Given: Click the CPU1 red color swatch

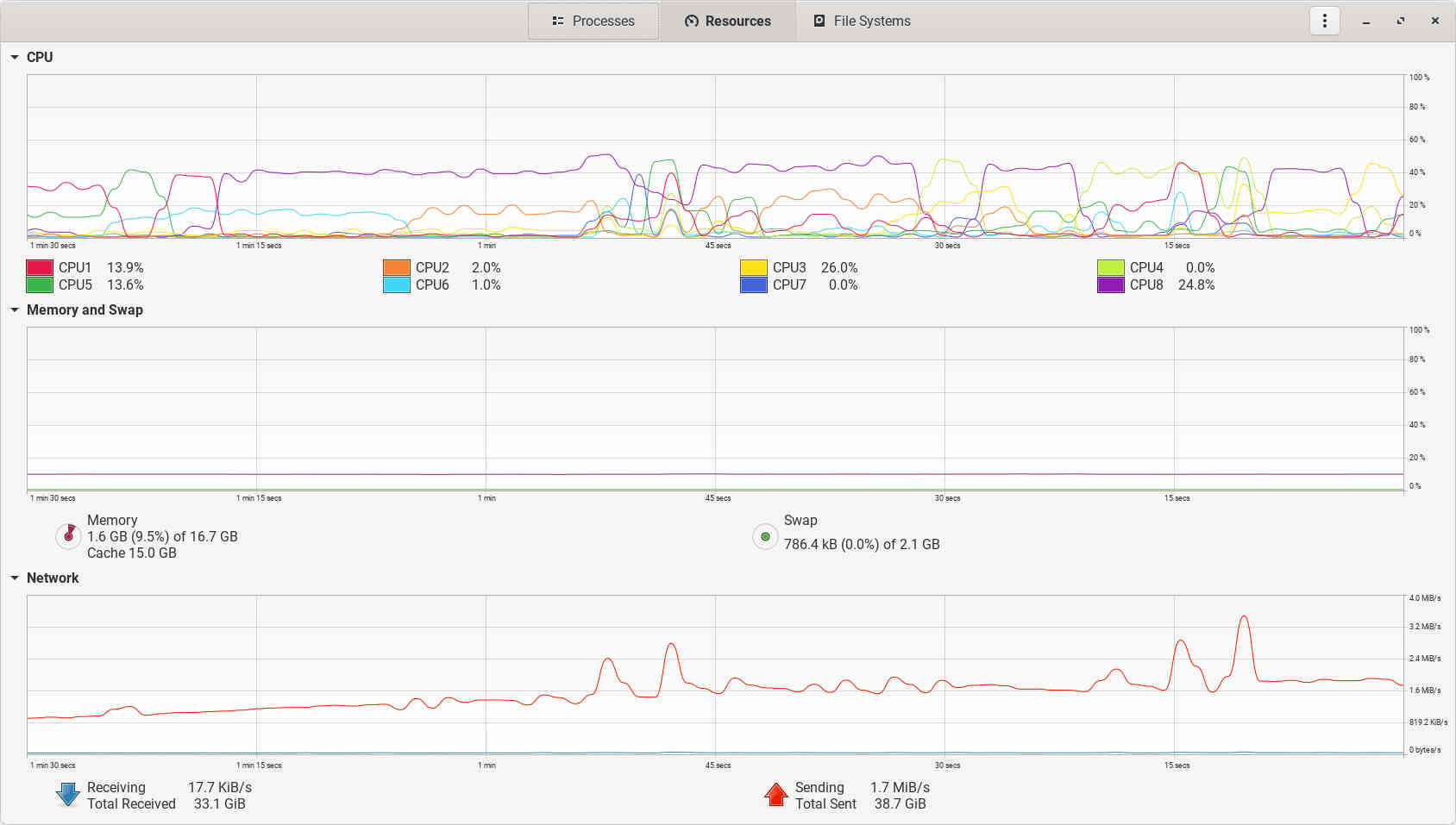Looking at the screenshot, I should (x=40, y=267).
